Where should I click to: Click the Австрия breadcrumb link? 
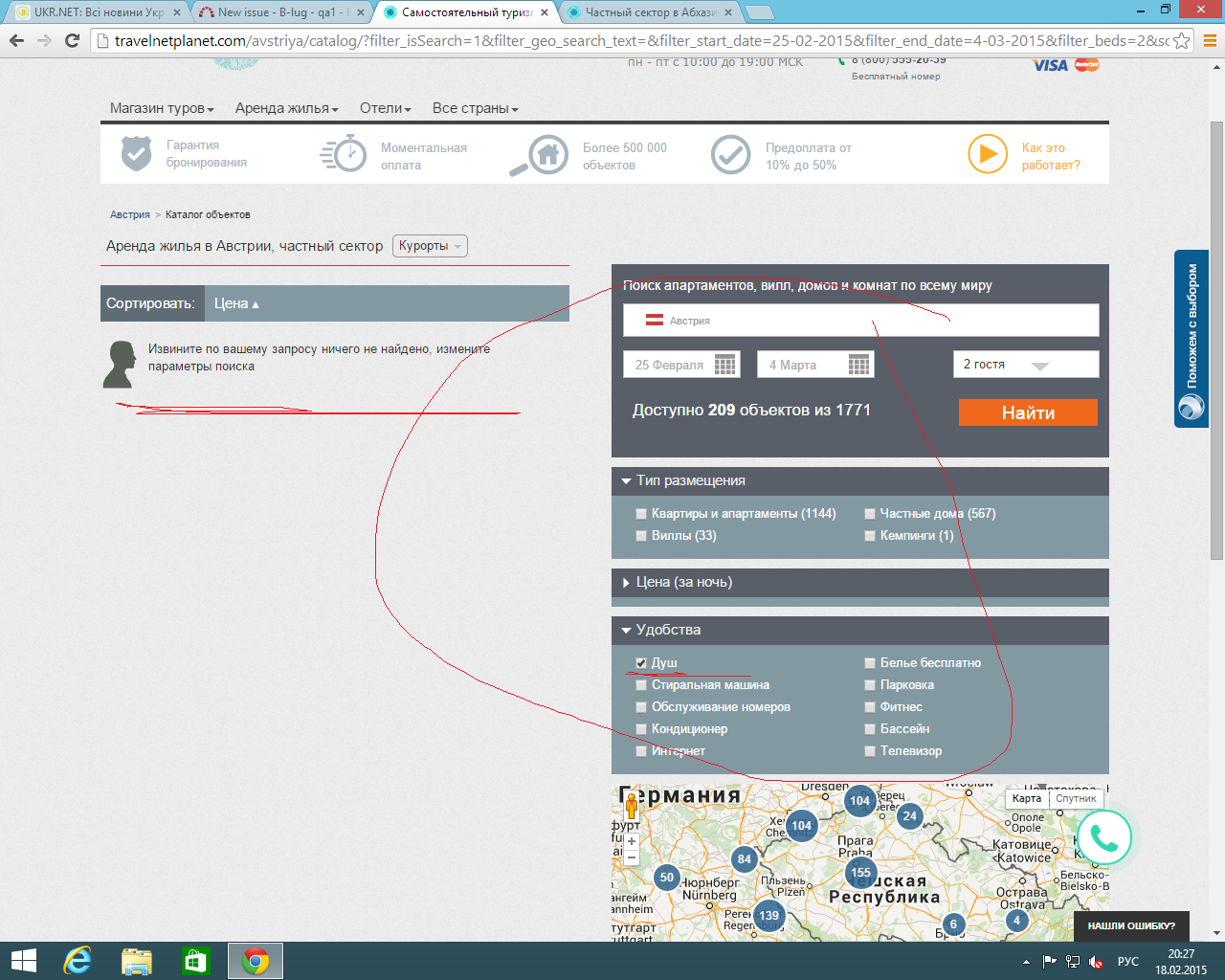coord(130,214)
